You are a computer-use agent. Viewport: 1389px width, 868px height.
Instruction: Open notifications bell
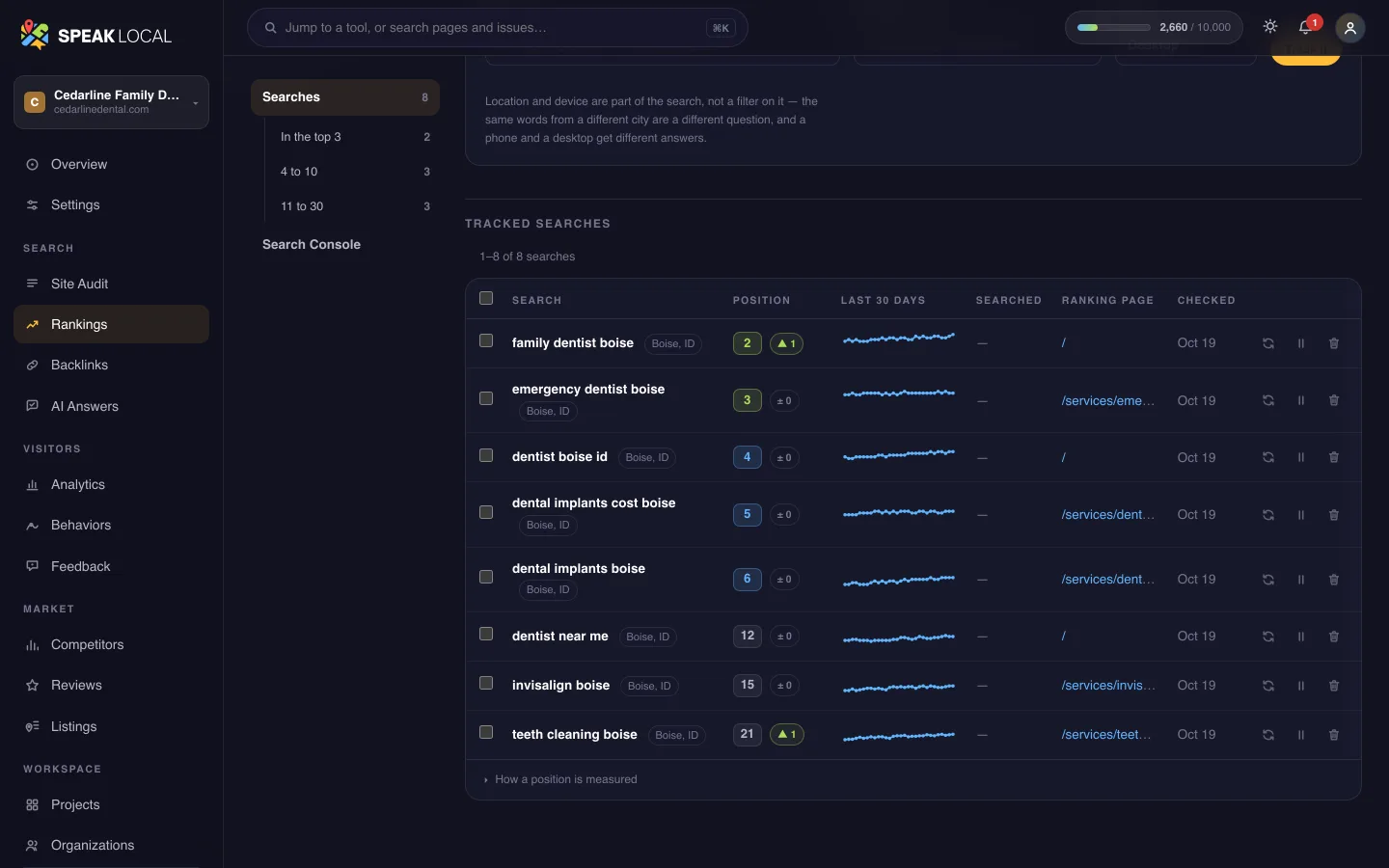pyautogui.click(x=1306, y=27)
